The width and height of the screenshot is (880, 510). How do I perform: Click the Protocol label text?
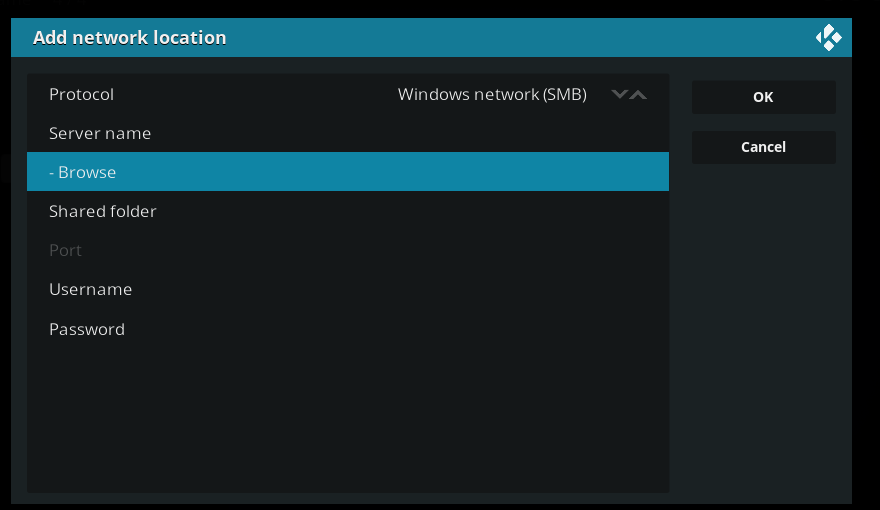(x=81, y=94)
